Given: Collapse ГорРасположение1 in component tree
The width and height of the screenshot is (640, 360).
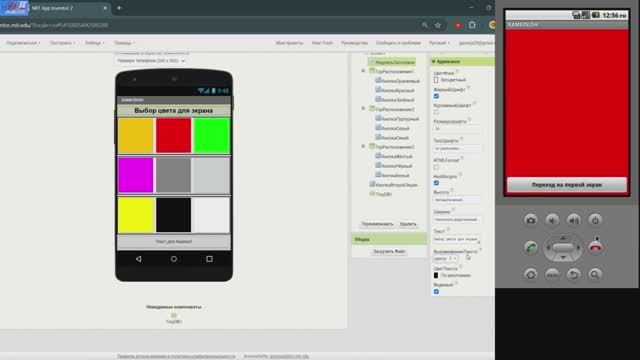Looking at the screenshot, I should coord(363,71).
